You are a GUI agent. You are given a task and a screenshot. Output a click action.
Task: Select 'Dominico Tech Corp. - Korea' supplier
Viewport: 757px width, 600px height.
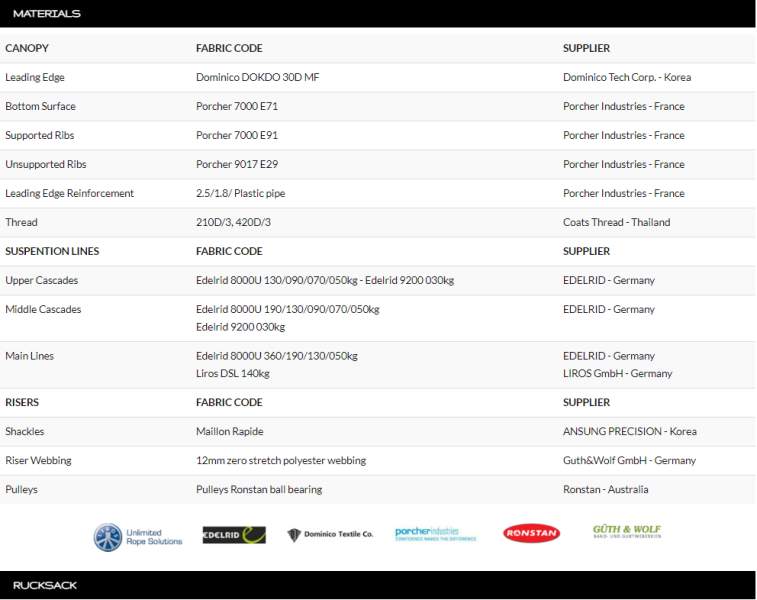pyautogui.click(x=627, y=77)
